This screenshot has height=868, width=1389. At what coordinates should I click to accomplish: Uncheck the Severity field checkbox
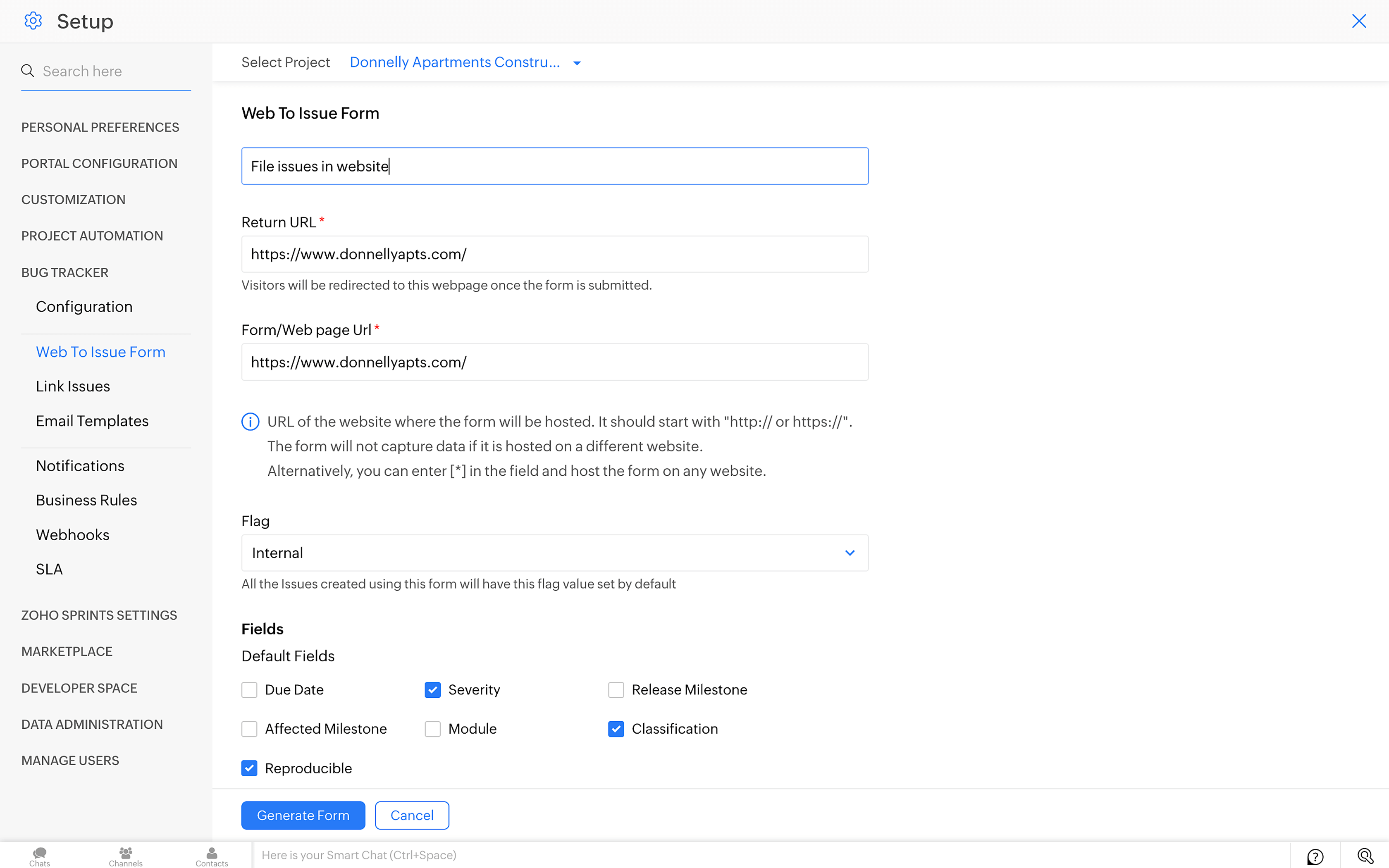click(x=433, y=689)
